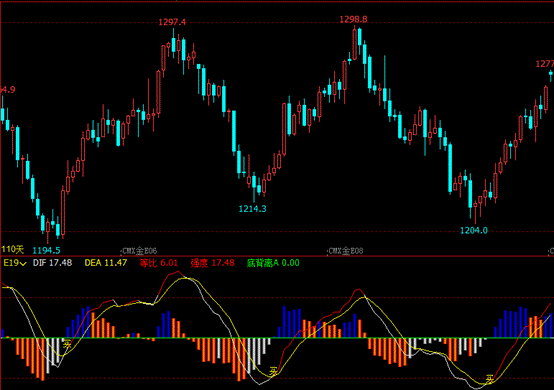The width and height of the screenshot is (554, 390).
Task: Click the green 底背离A 0.00 label
Action: pos(273,263)
